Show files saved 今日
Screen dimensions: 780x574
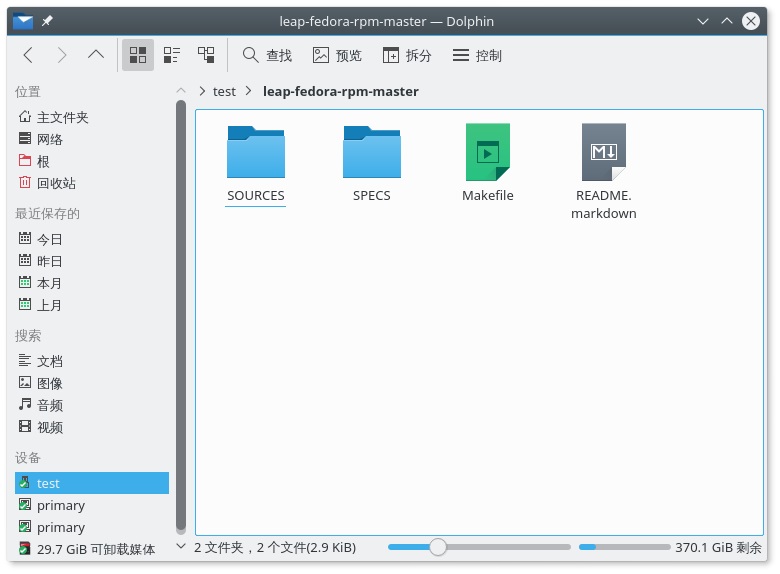pos(92,239)
